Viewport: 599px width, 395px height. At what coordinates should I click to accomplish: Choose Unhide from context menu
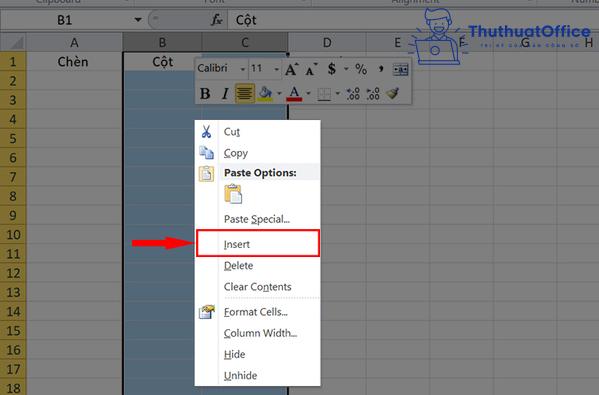pyautogui.click(x=257, y=375)
